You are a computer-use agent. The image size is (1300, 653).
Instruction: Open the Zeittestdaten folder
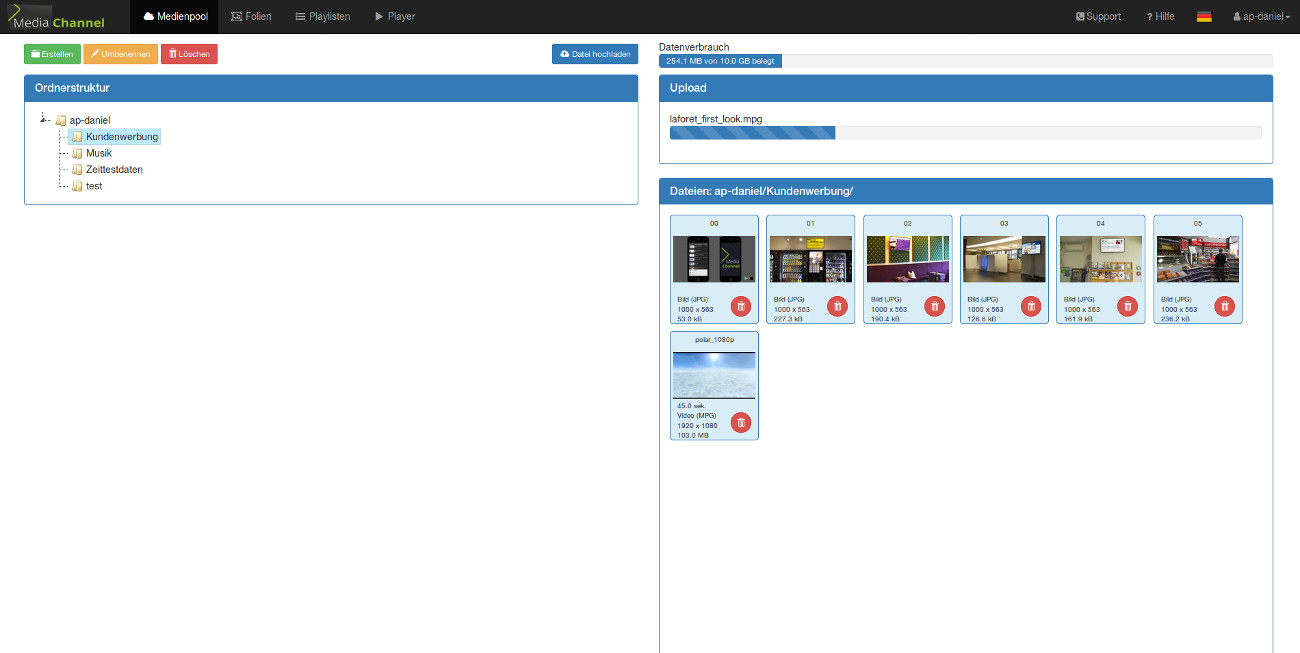tap(113, 170)
